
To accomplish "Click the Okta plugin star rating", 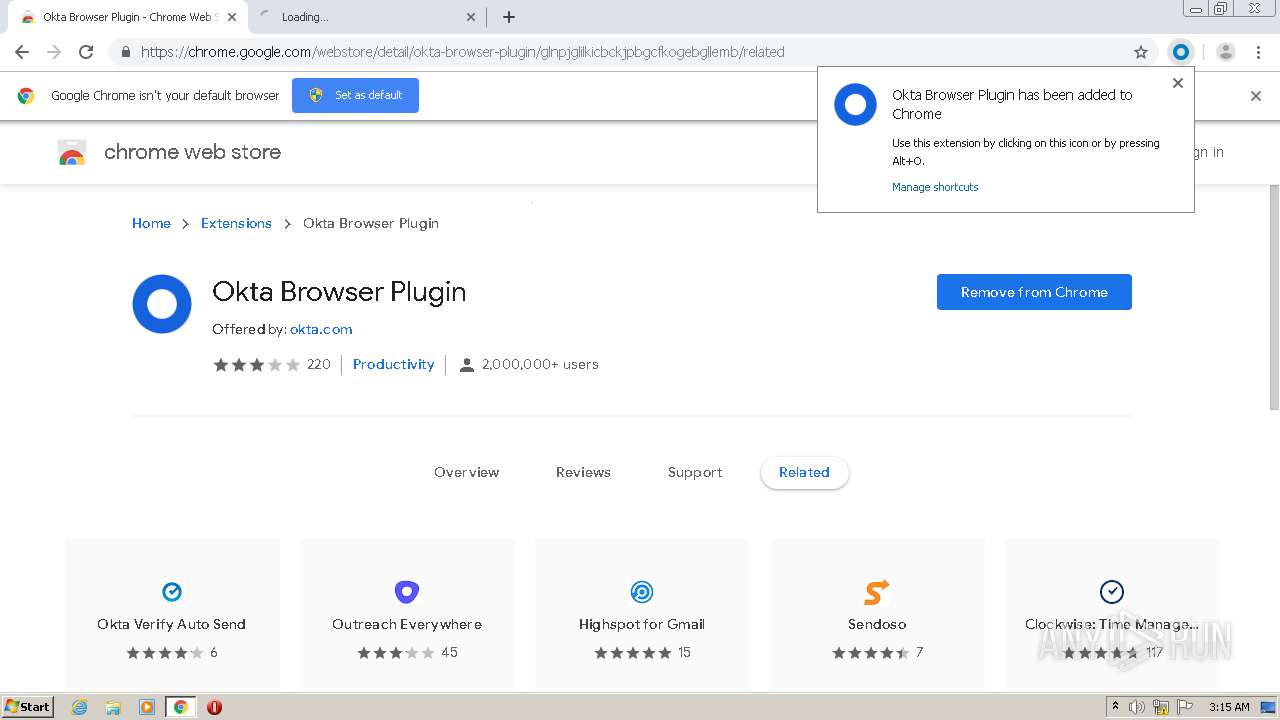I will click(x=256, y=365).
